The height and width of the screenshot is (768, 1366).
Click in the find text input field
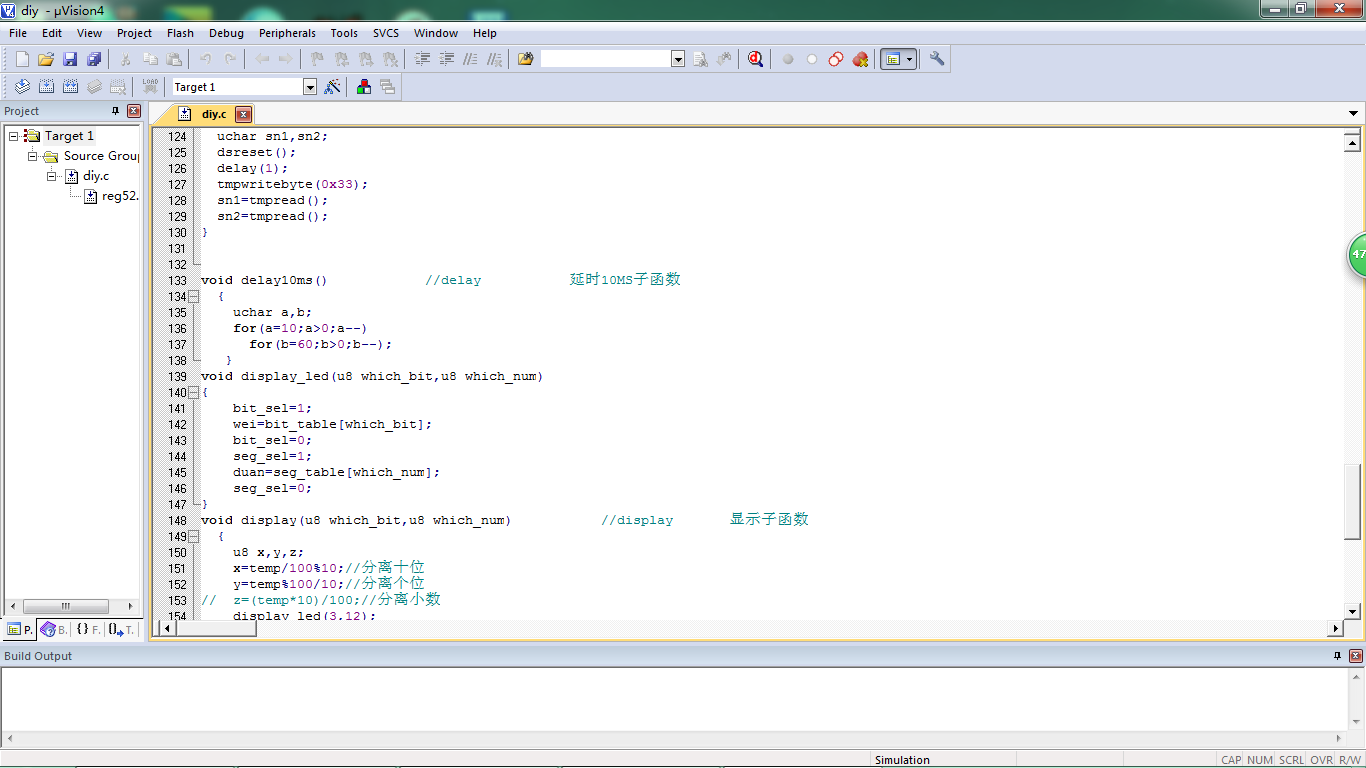click(605, 60)
